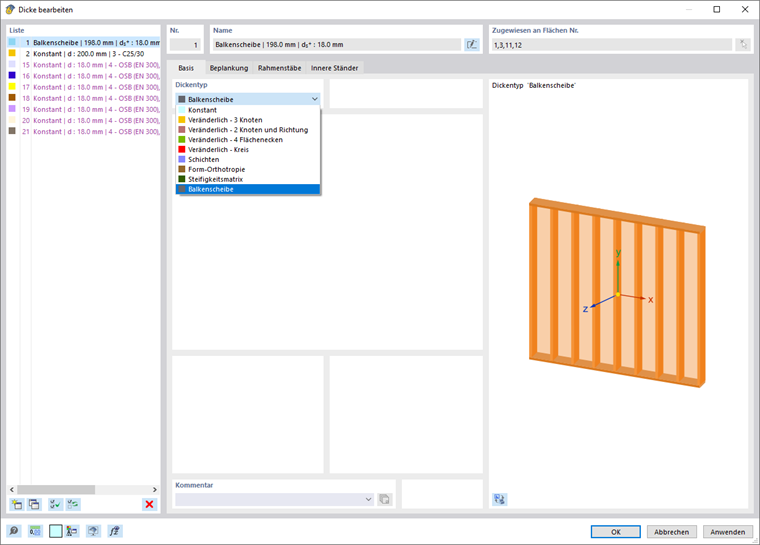Click the dark blue color swatch of item 16

12,76
